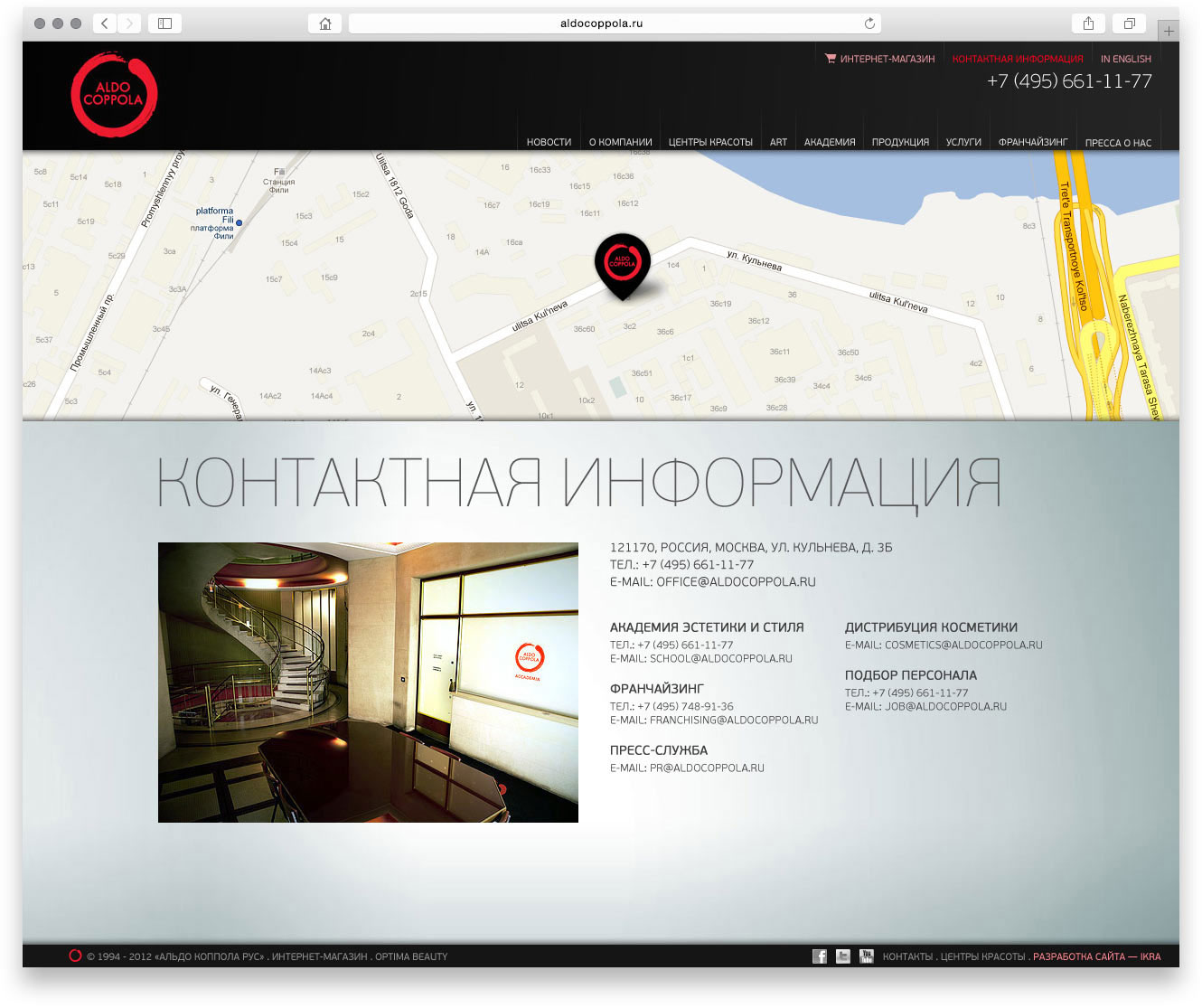Open the Safari home page button
The image size is (1202, 1008).
pyautogui.click(x=325, y=24)
